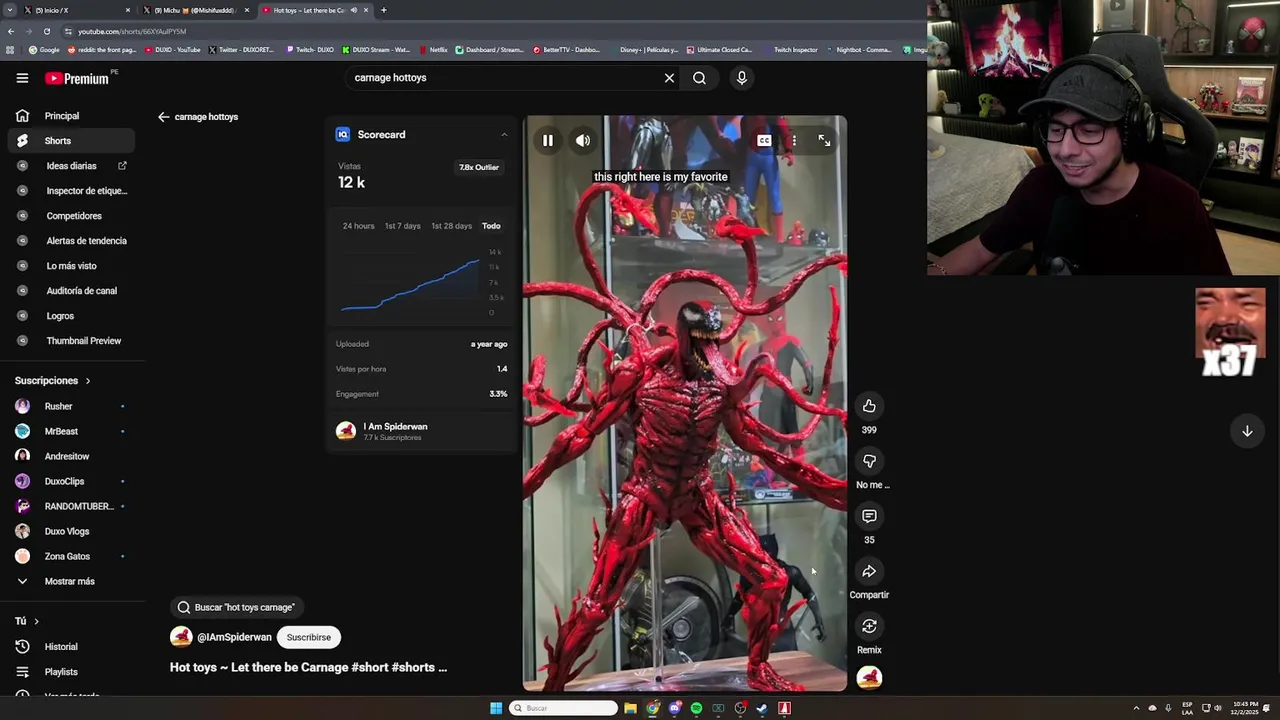Start voice search with the microphone
Image resolution: width=1280 pixels, height=720 pixels.
[x=741, y=78]
